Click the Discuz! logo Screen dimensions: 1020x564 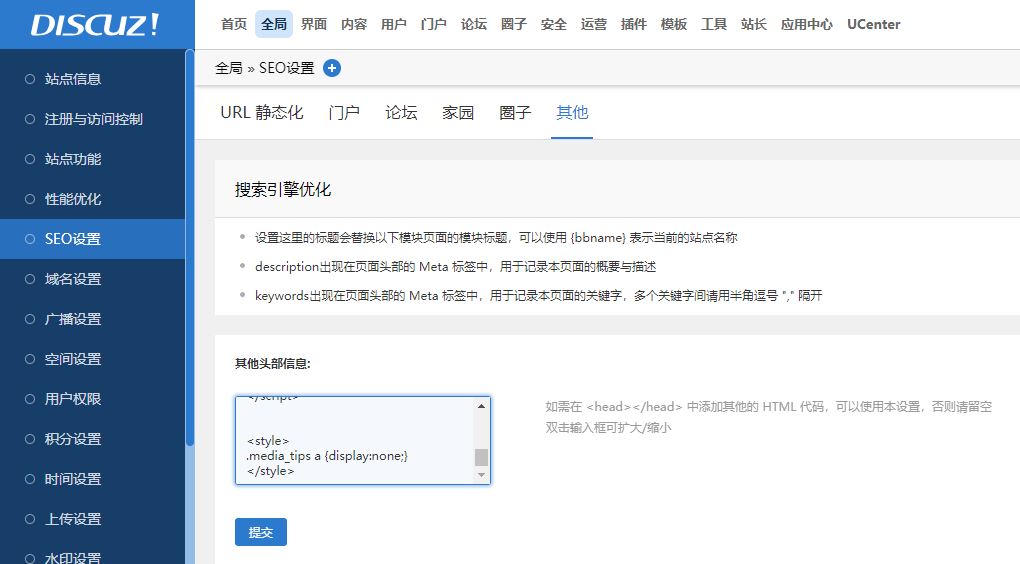[94, 25]
